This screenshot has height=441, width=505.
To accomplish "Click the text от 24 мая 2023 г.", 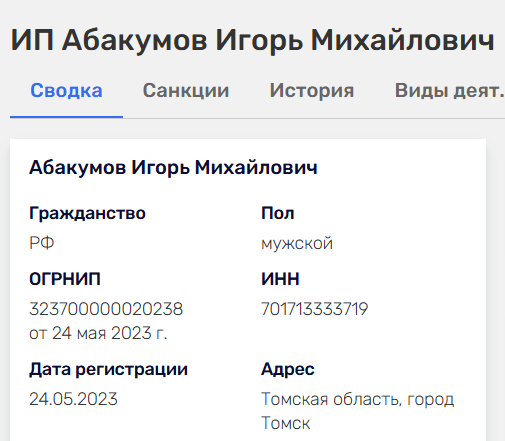I will coord(98,333).
